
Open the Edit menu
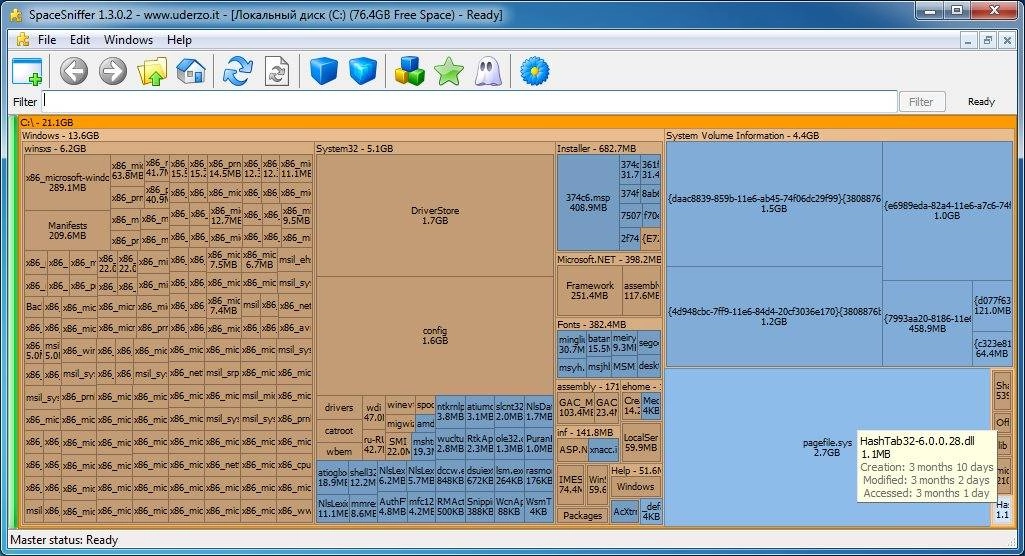tap(80, 40)
